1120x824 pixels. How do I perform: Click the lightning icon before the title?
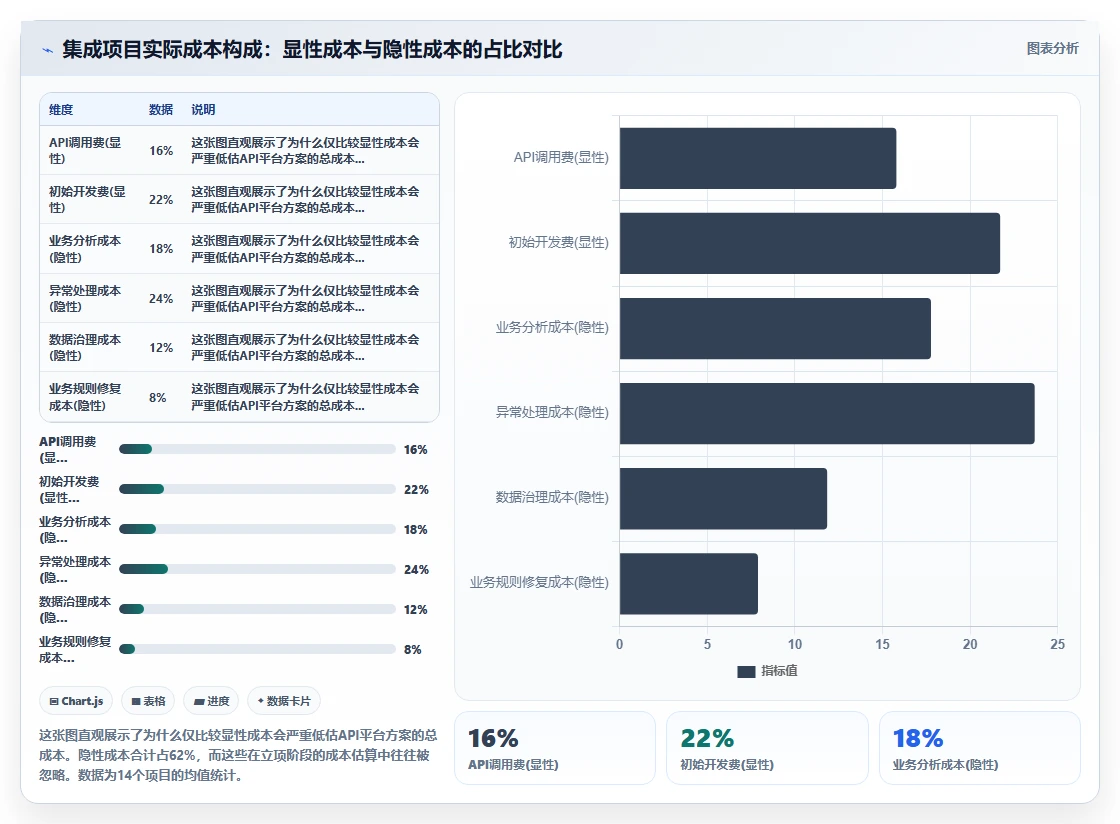pos(47,50)
